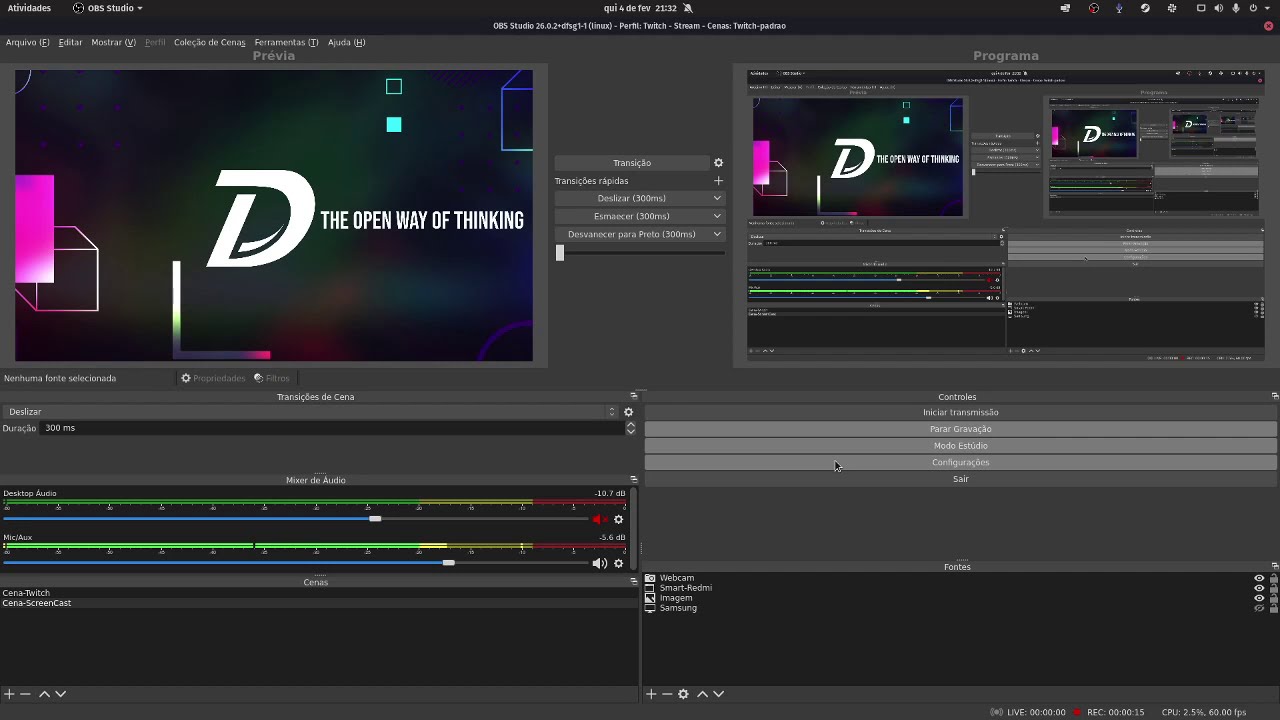Image resolution: width=1280 pixels, height=720 pixels.
Task: Select the Cena-ScreenCast scene
Action: (318, 603)
